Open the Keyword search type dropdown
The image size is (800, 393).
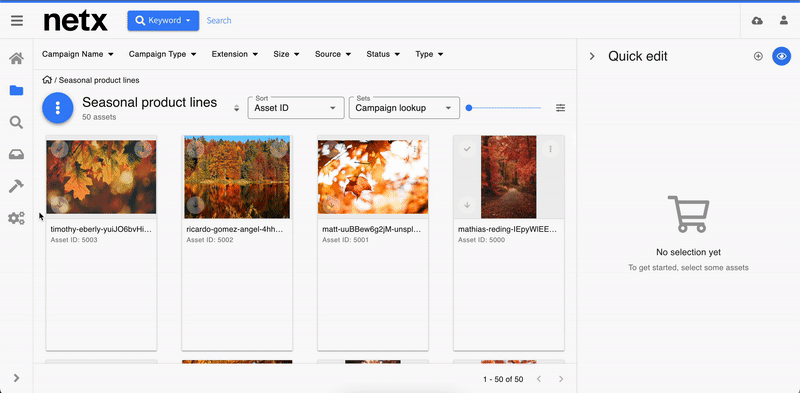point(163,20)
